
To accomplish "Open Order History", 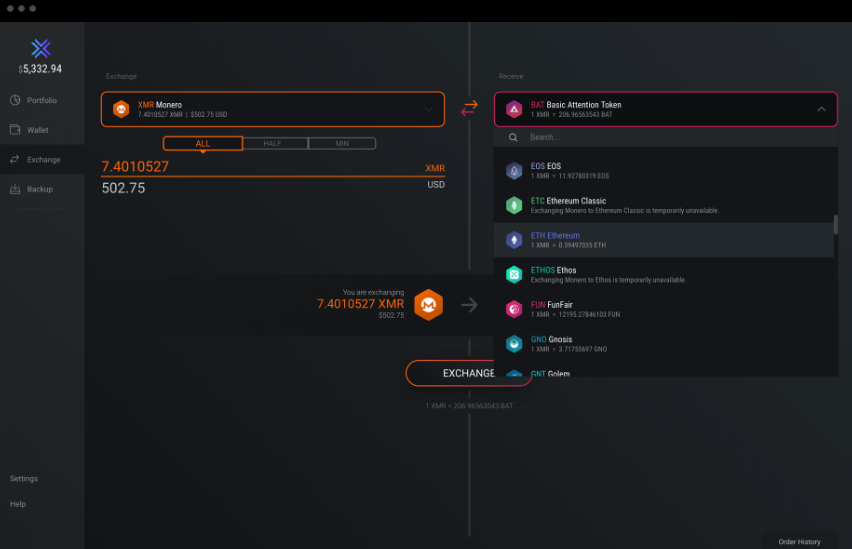I will 799,541.
